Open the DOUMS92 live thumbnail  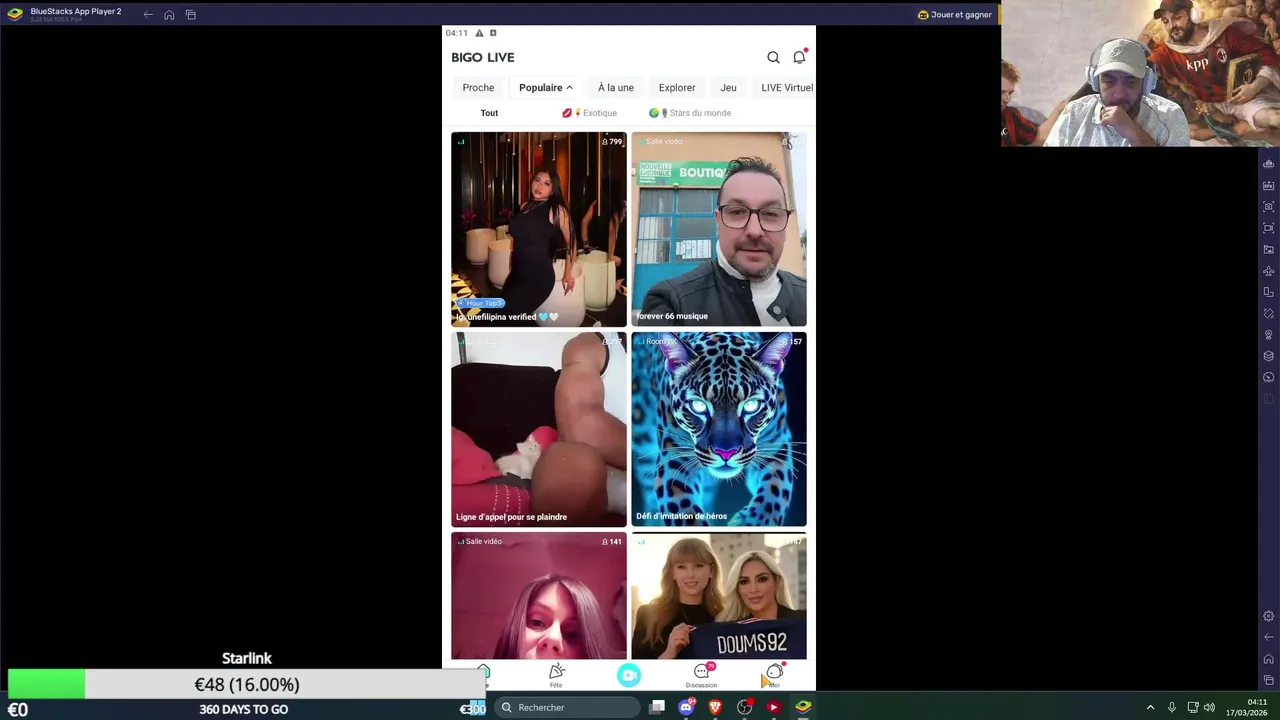click(x=718, y=596)
